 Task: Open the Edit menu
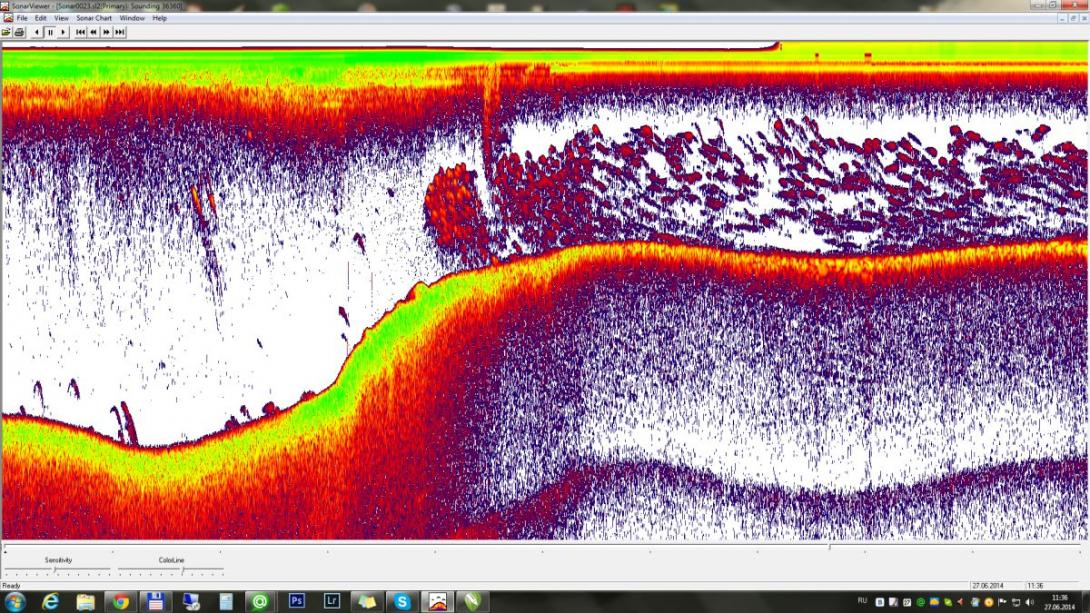click(x=41, y=18)
